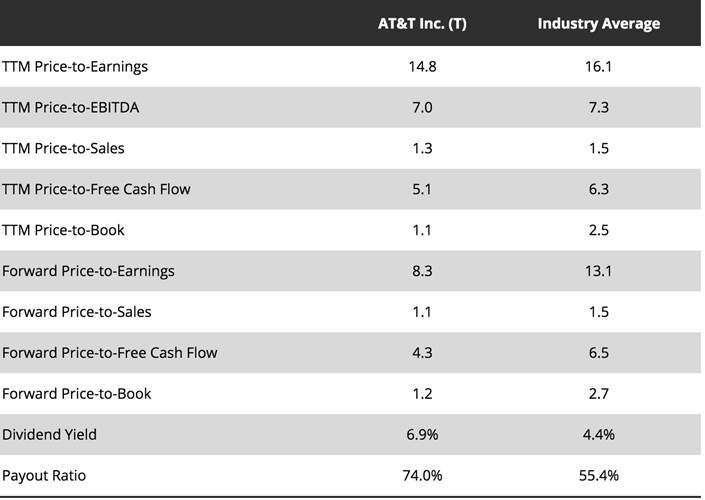Select the TTM Price-to-Free Cash Flow label
The width and height of the screenshot is (705, 500).
click(x=96, y=189)
